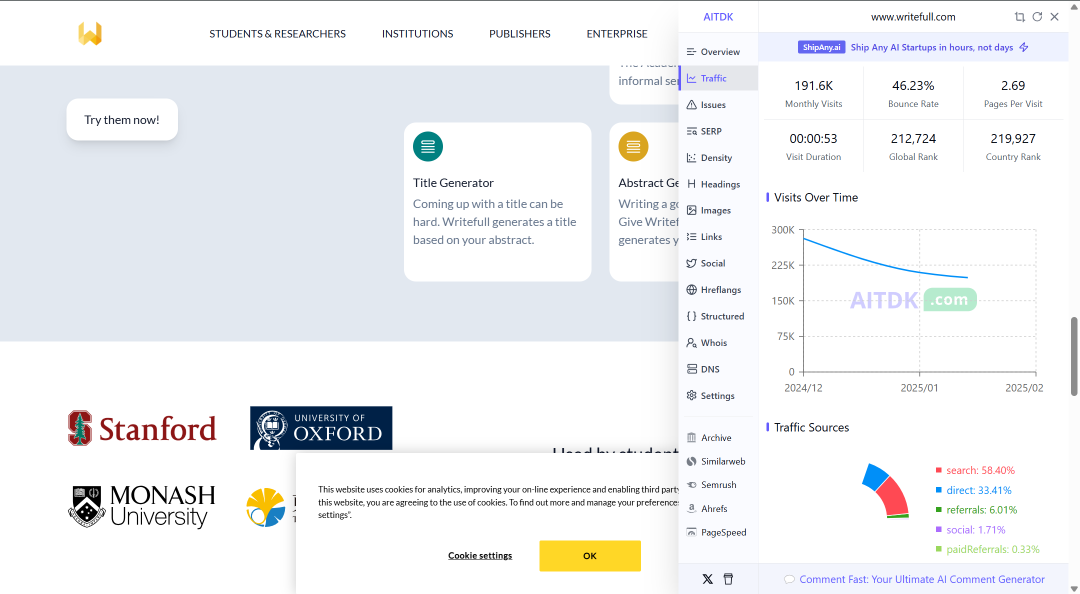1080x594 pixels.
Task: Click the refresh icon in panel header
Action: point(1037,17)
